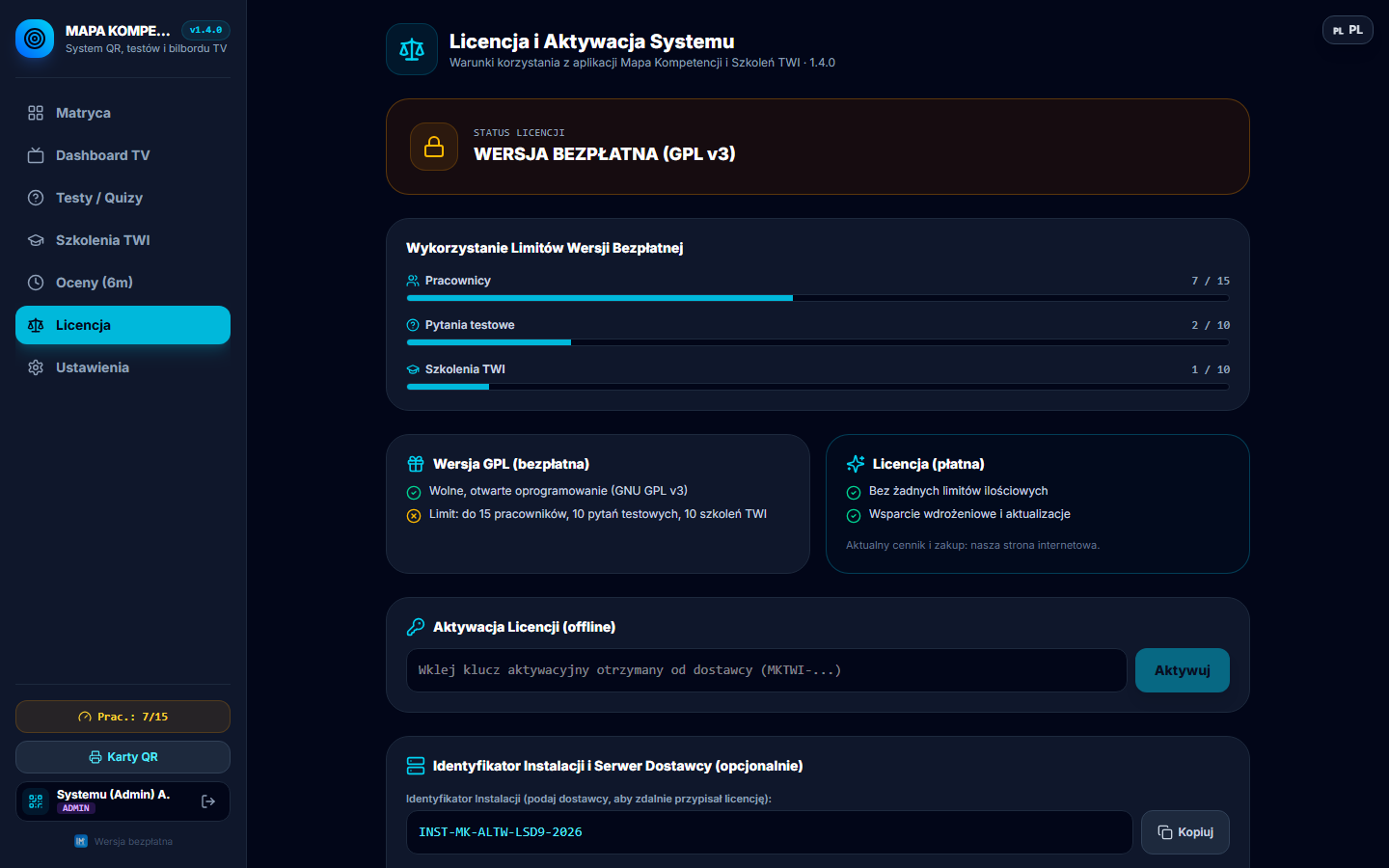
Task: Open Karty QR
Action: point(123,757)
